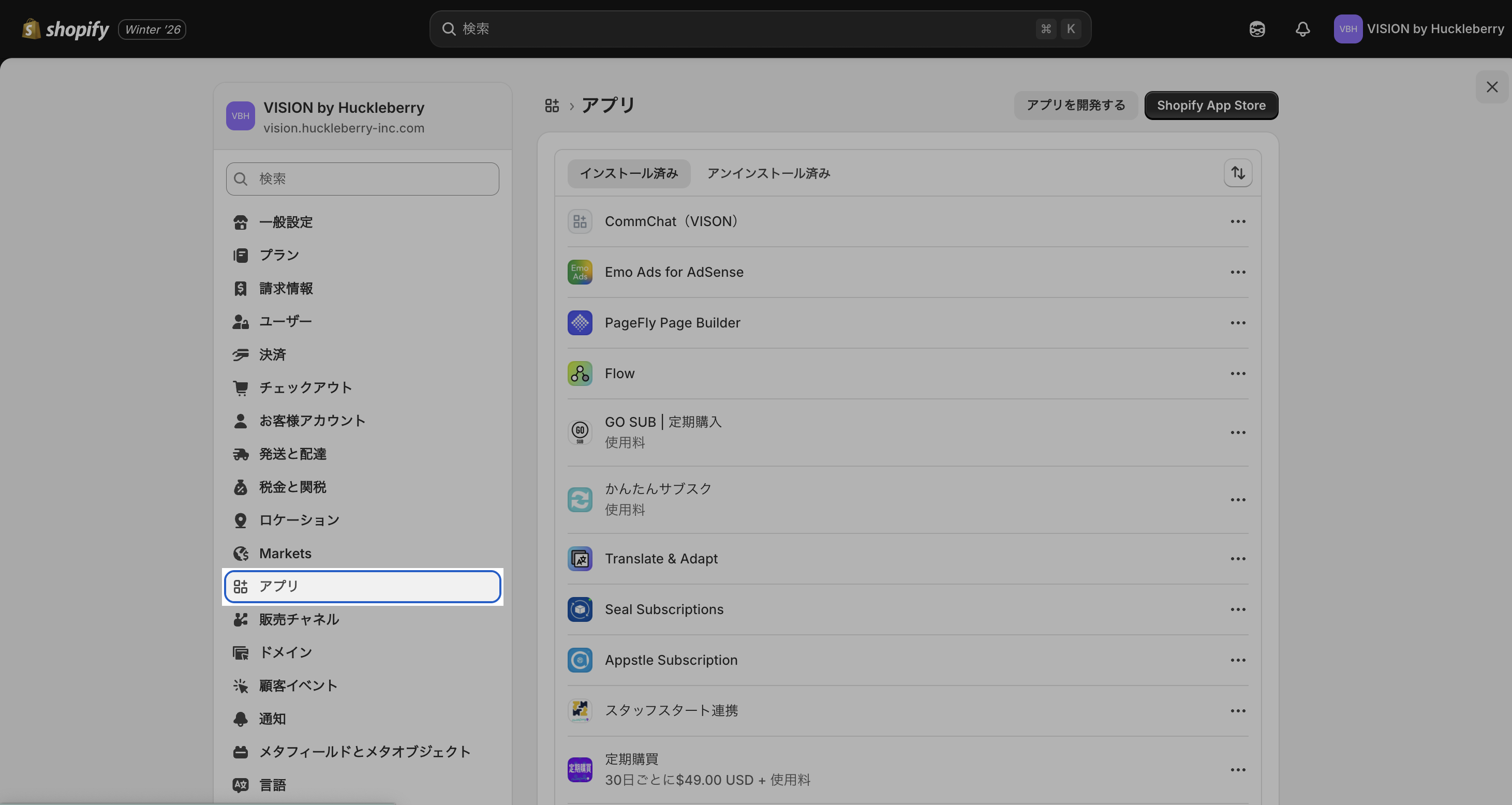This screenshot has height=805, width=1512.
Task: Click the notifications bell icon
Action: [x=1302, y=29]
